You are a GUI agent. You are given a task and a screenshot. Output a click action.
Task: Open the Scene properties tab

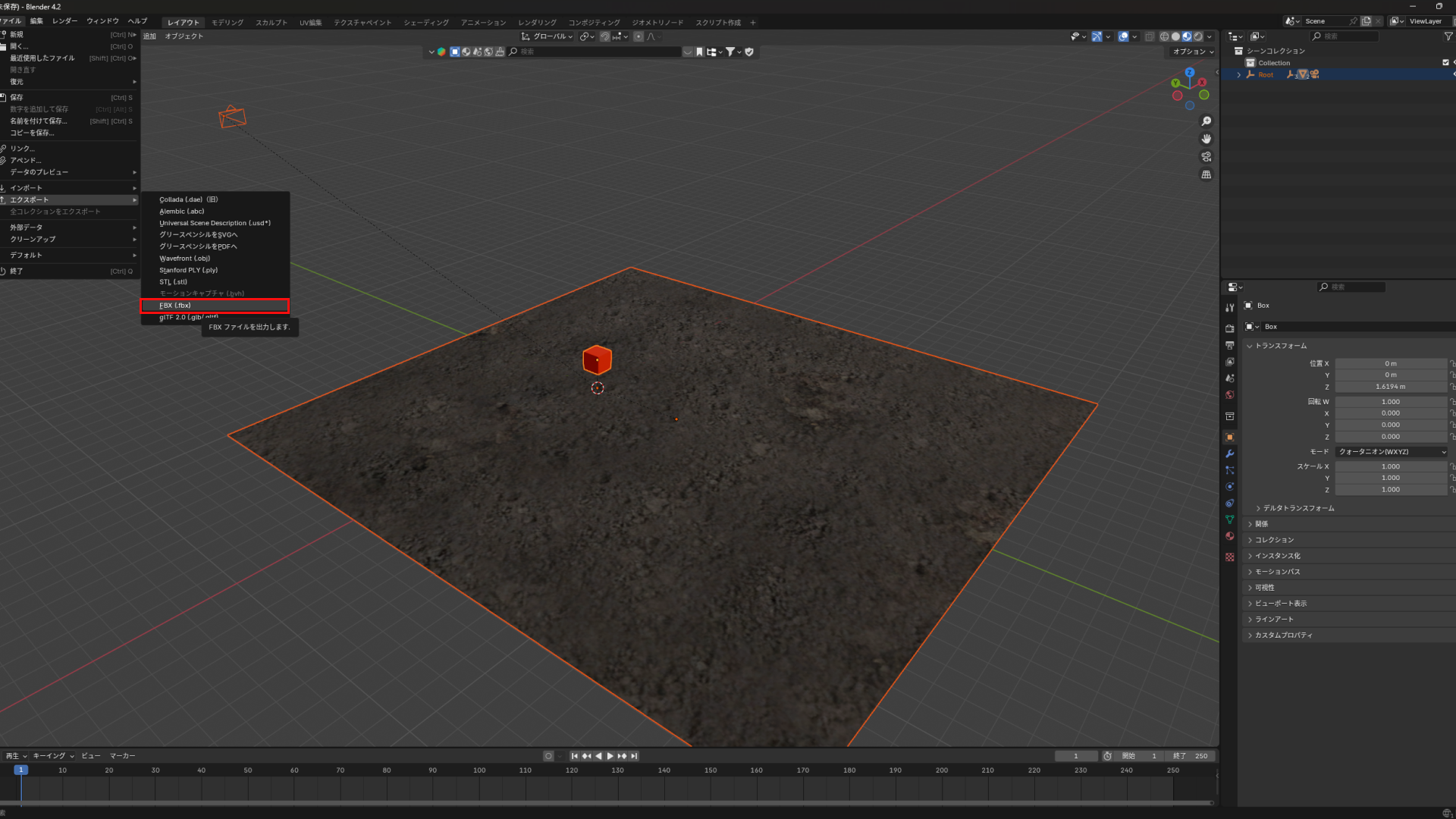point(1229,378)
